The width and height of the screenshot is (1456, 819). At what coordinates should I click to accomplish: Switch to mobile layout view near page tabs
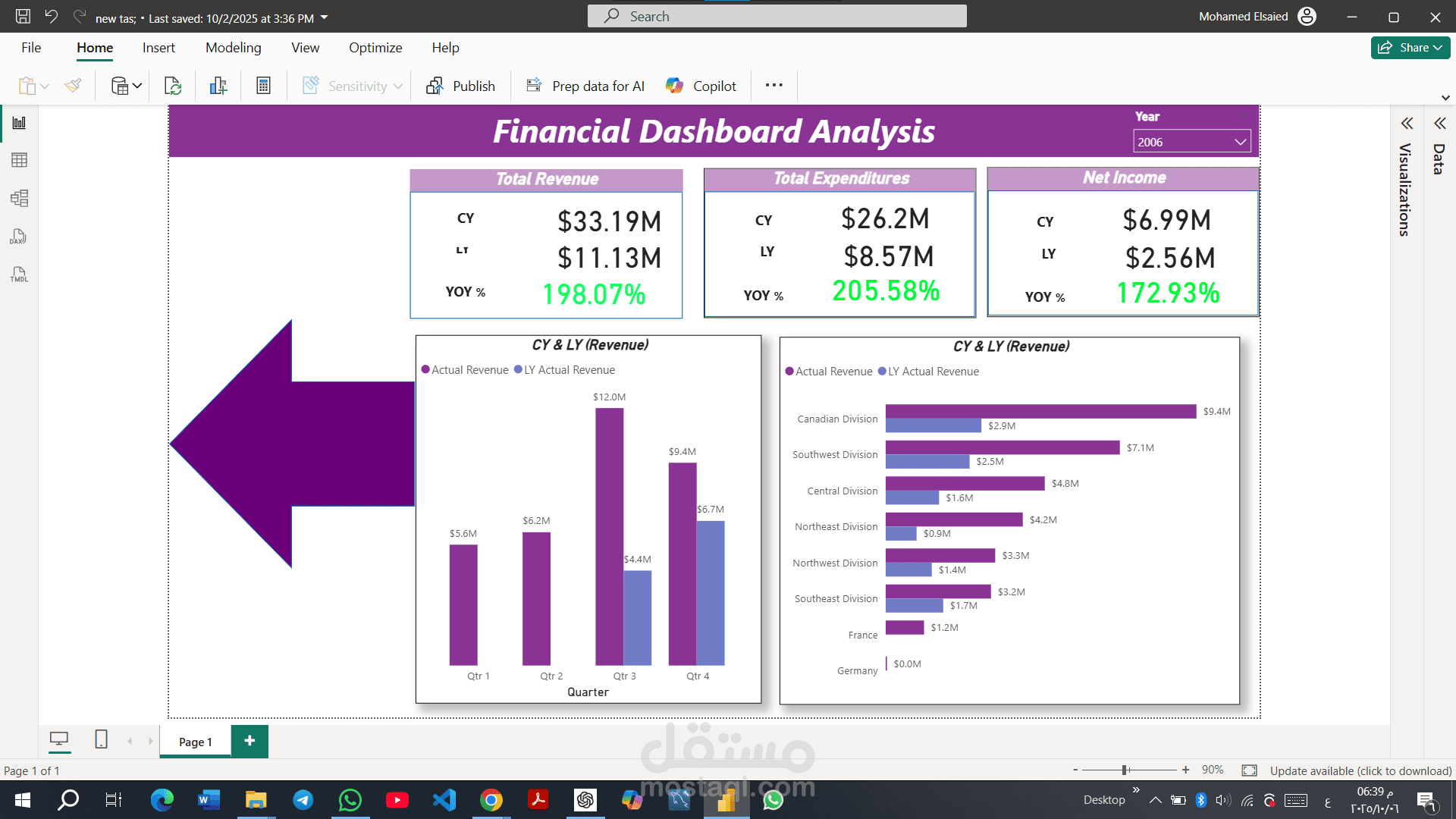[x=101, y=739]
